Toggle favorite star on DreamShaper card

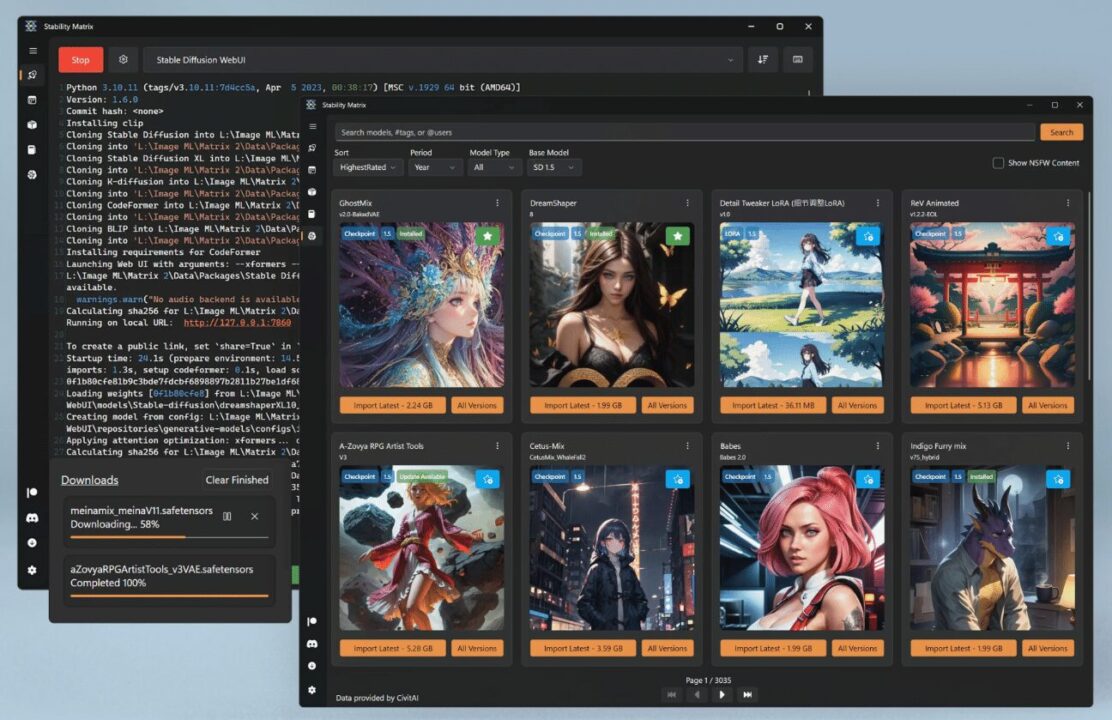tap(677, 236)
